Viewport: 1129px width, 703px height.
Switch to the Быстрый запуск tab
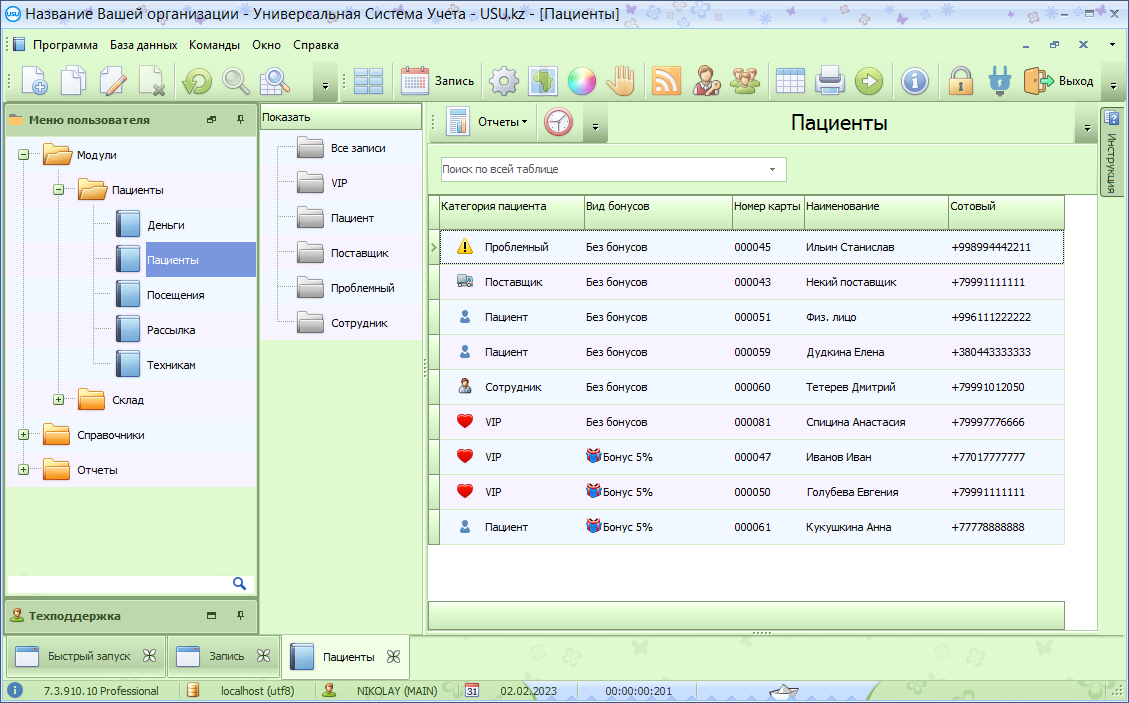click(88, 657)
